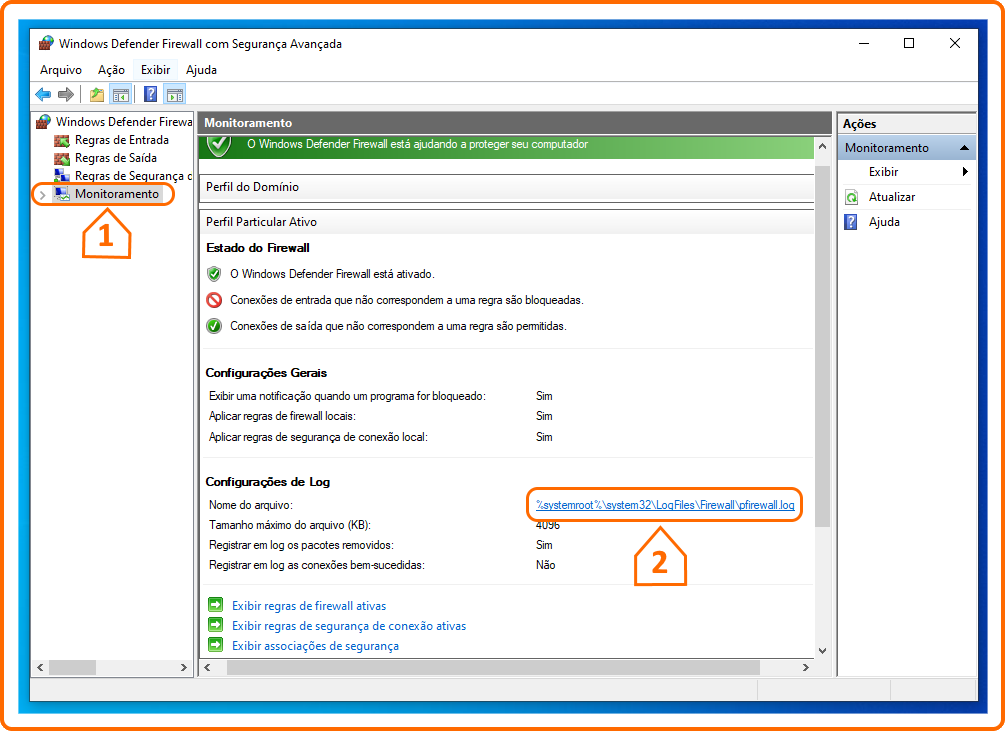Click the green check icon for Conexões de saída
1005x731 pixels.
point(214,326)
